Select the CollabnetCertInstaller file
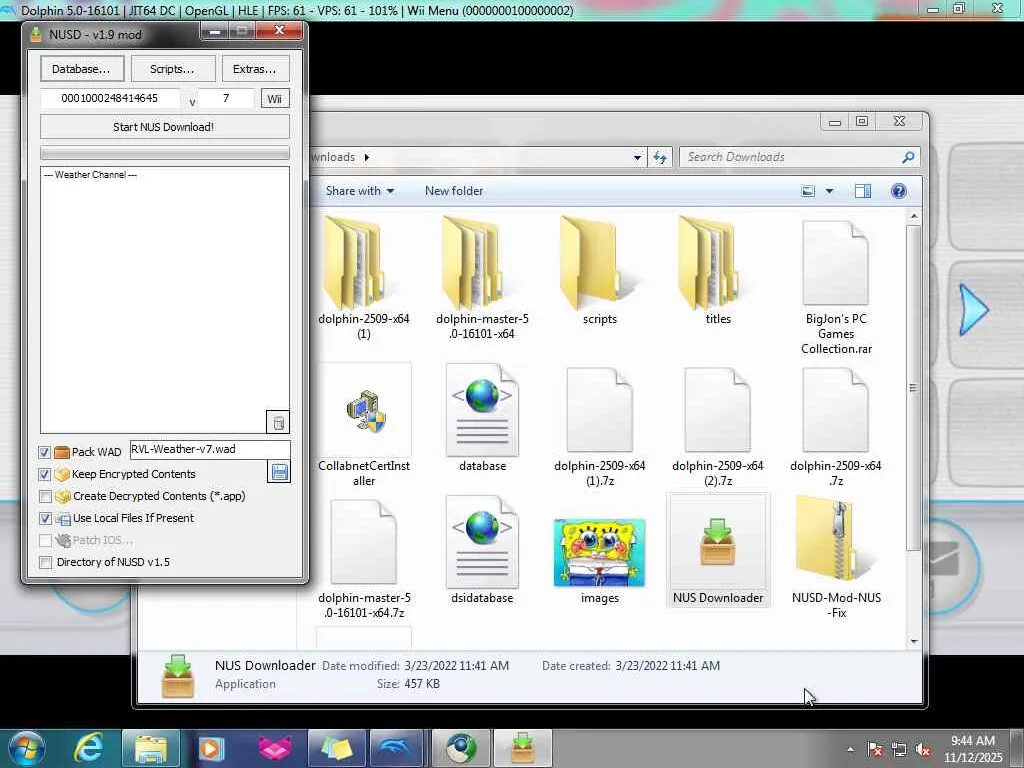1024x768 pixels. [364, 426]
